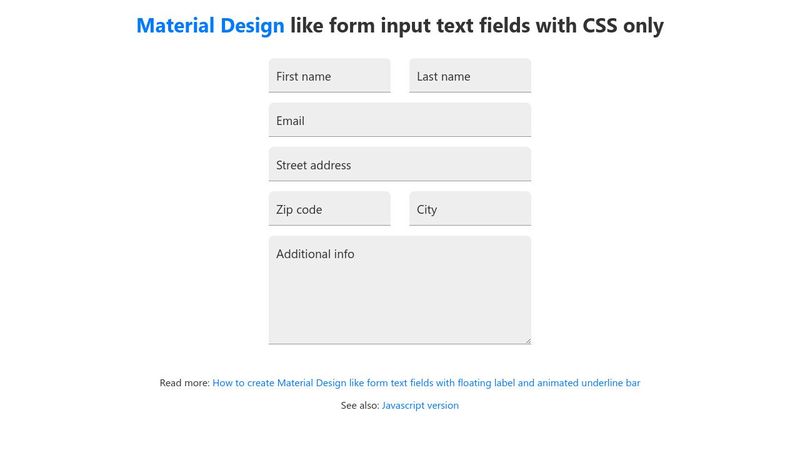Click the 'Additional info' placeholder label
800x450 pixels.
point(315,254)
